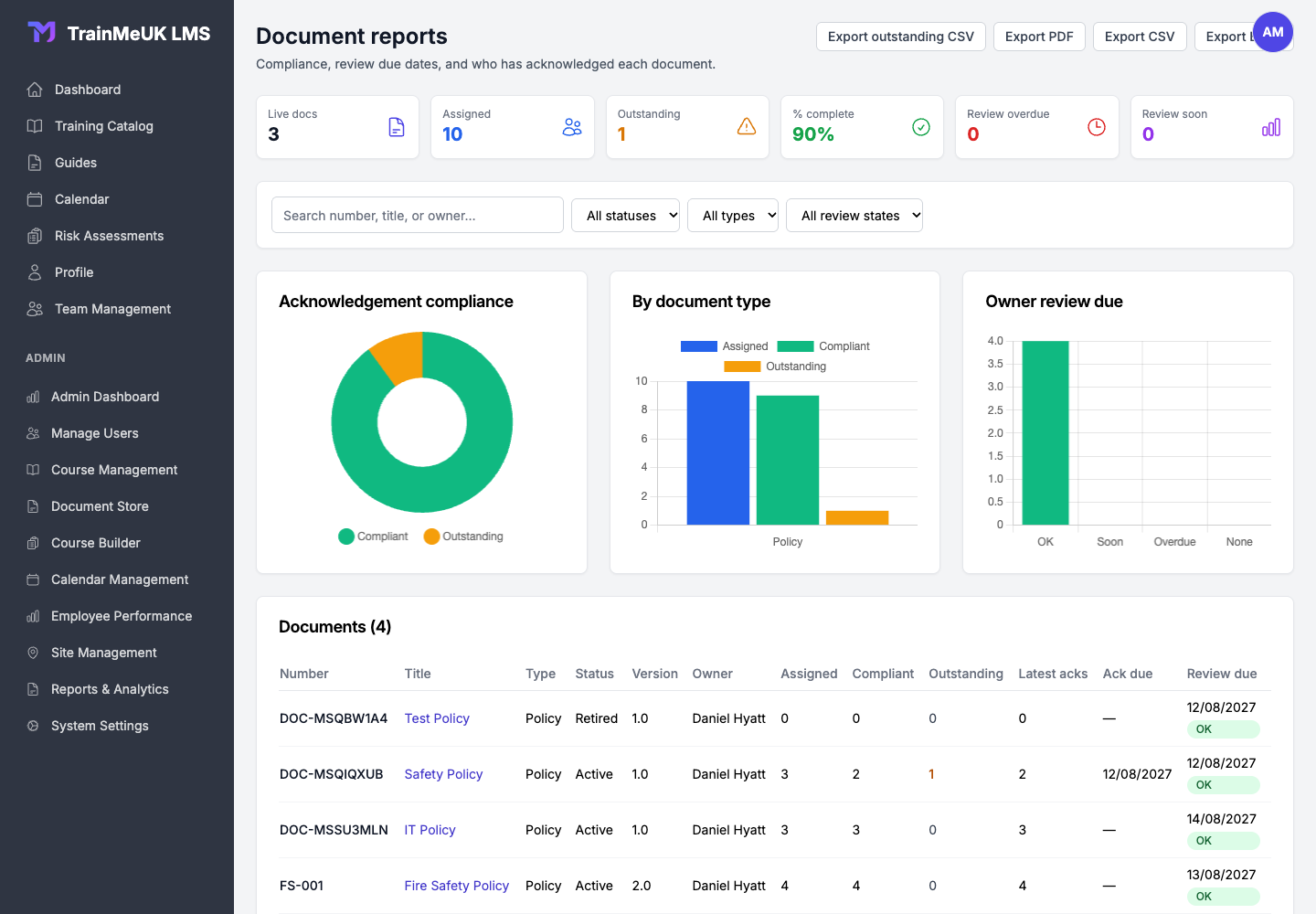Click the Manage Users icon
1316x914 pixels.
(x=33, y=433)
